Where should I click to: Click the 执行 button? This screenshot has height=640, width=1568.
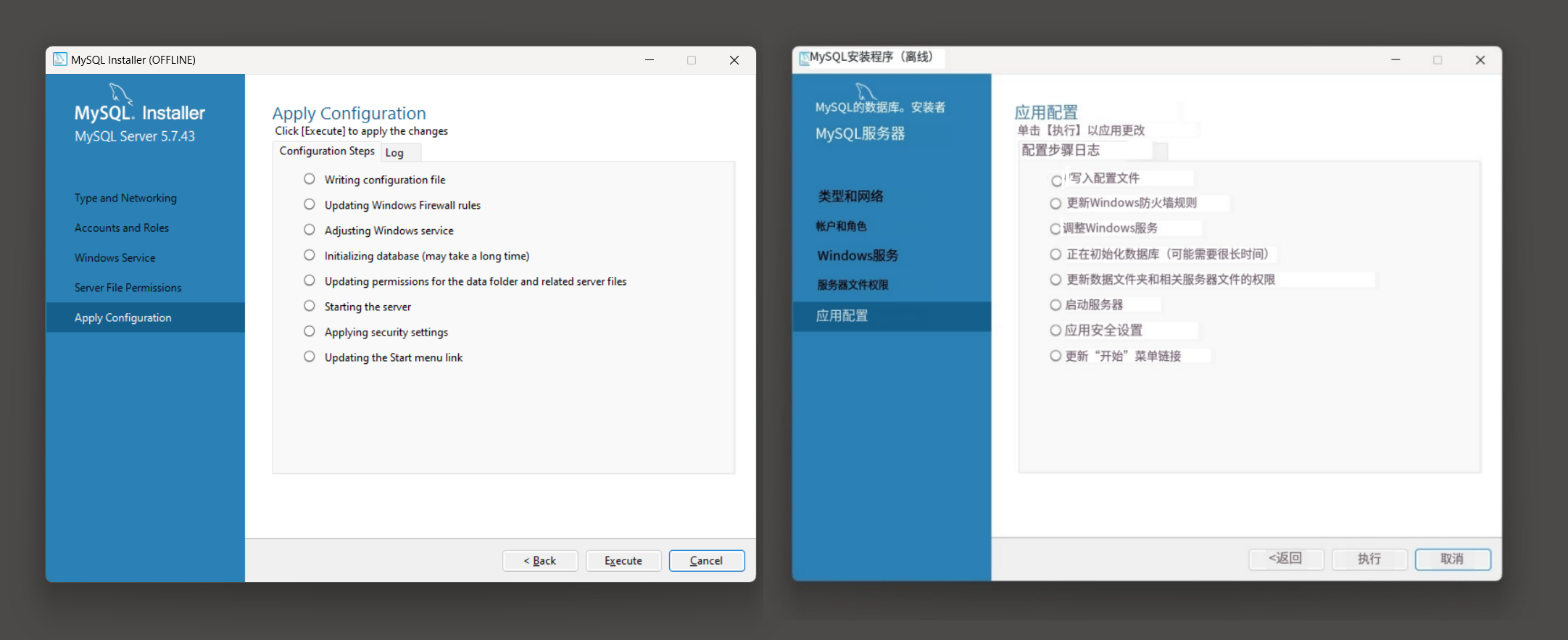pos(1369,559)
